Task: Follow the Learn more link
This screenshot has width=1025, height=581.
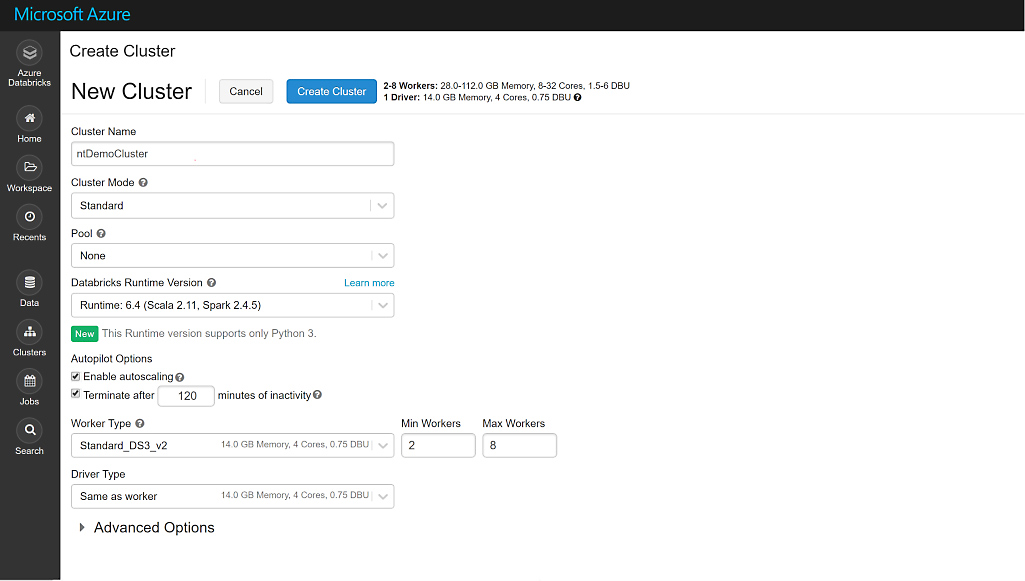Action: (x=369, y=283)
